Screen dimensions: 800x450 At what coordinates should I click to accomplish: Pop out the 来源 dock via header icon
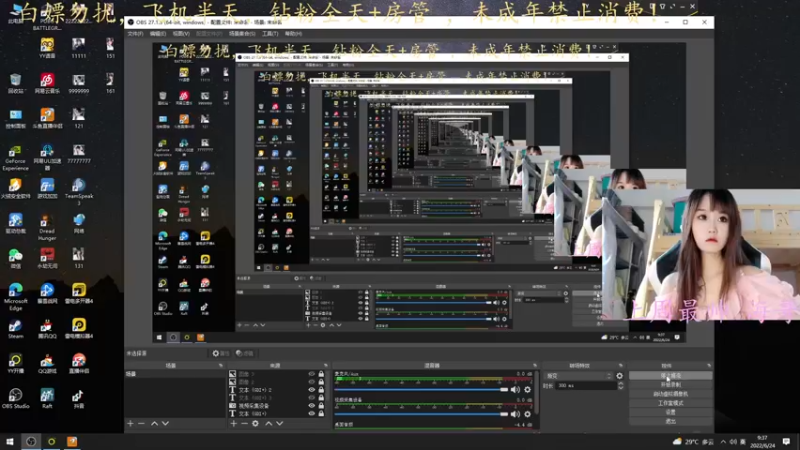click(326, 366)
